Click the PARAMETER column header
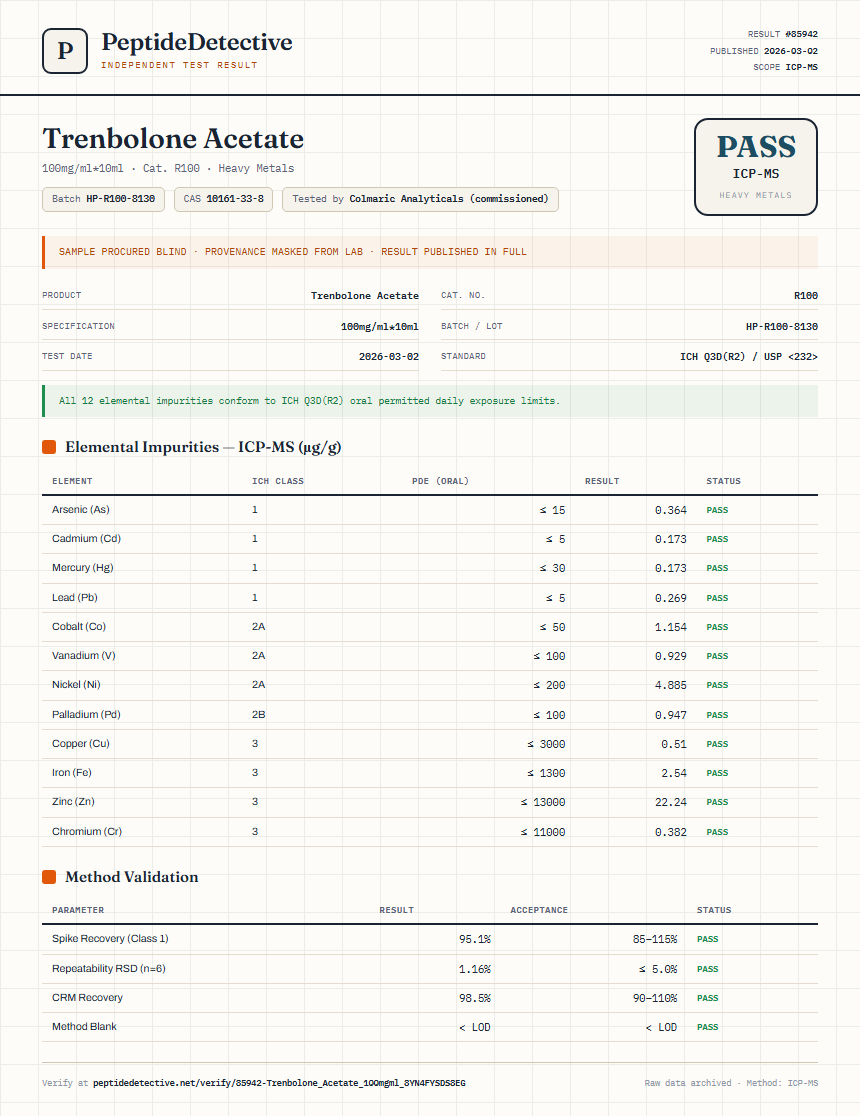 click(x=78, y=910)
